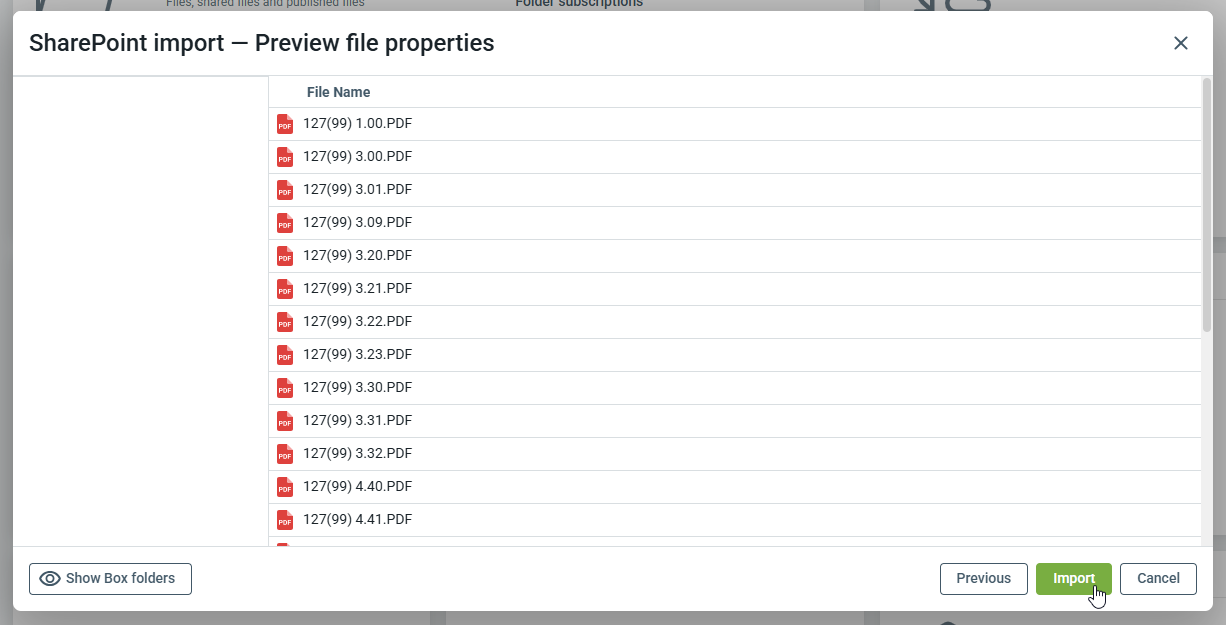
Task: Click the PDF icon for 127(99) 1.00.PDF
Action: point(285,124)
